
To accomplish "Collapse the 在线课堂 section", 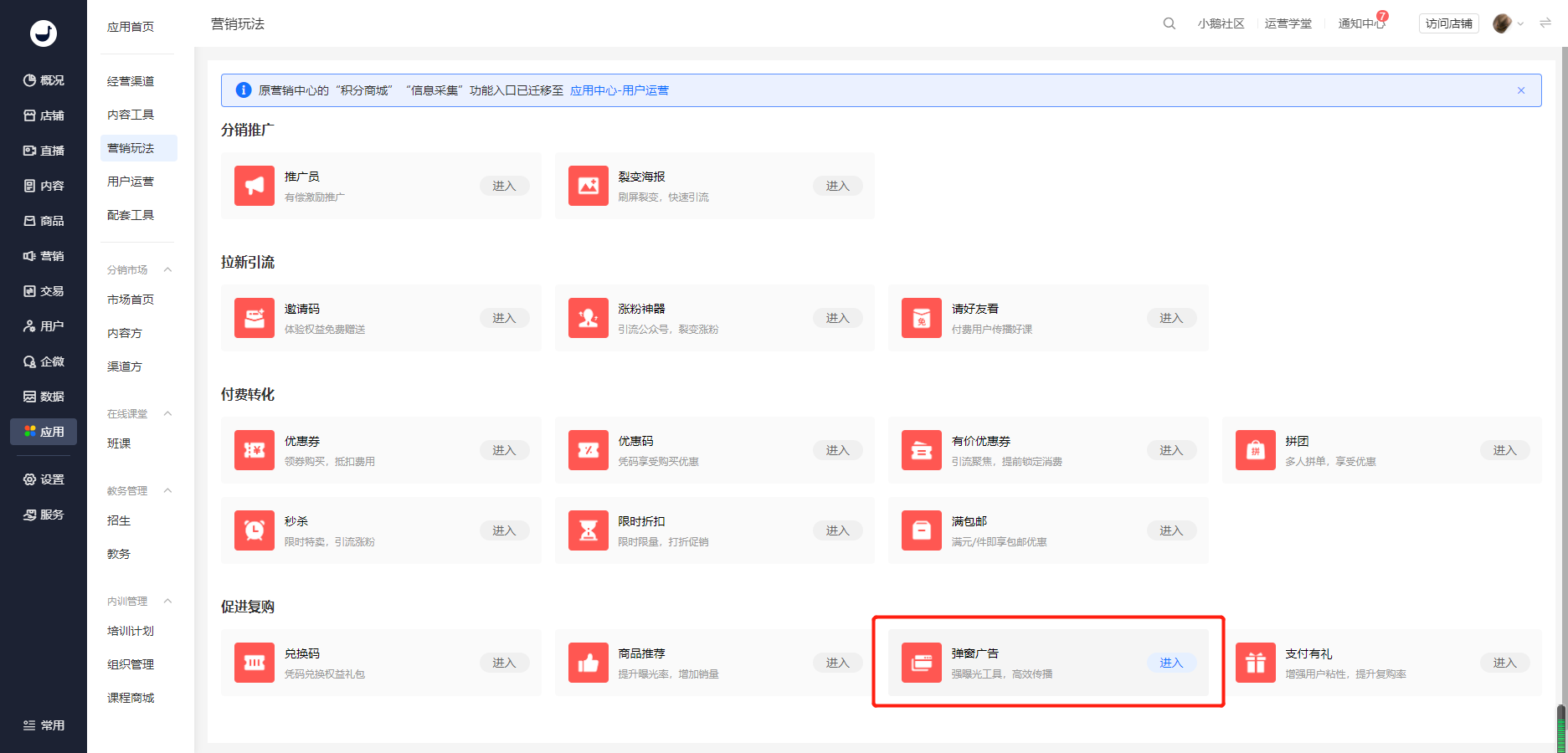I will coord(167,413).
